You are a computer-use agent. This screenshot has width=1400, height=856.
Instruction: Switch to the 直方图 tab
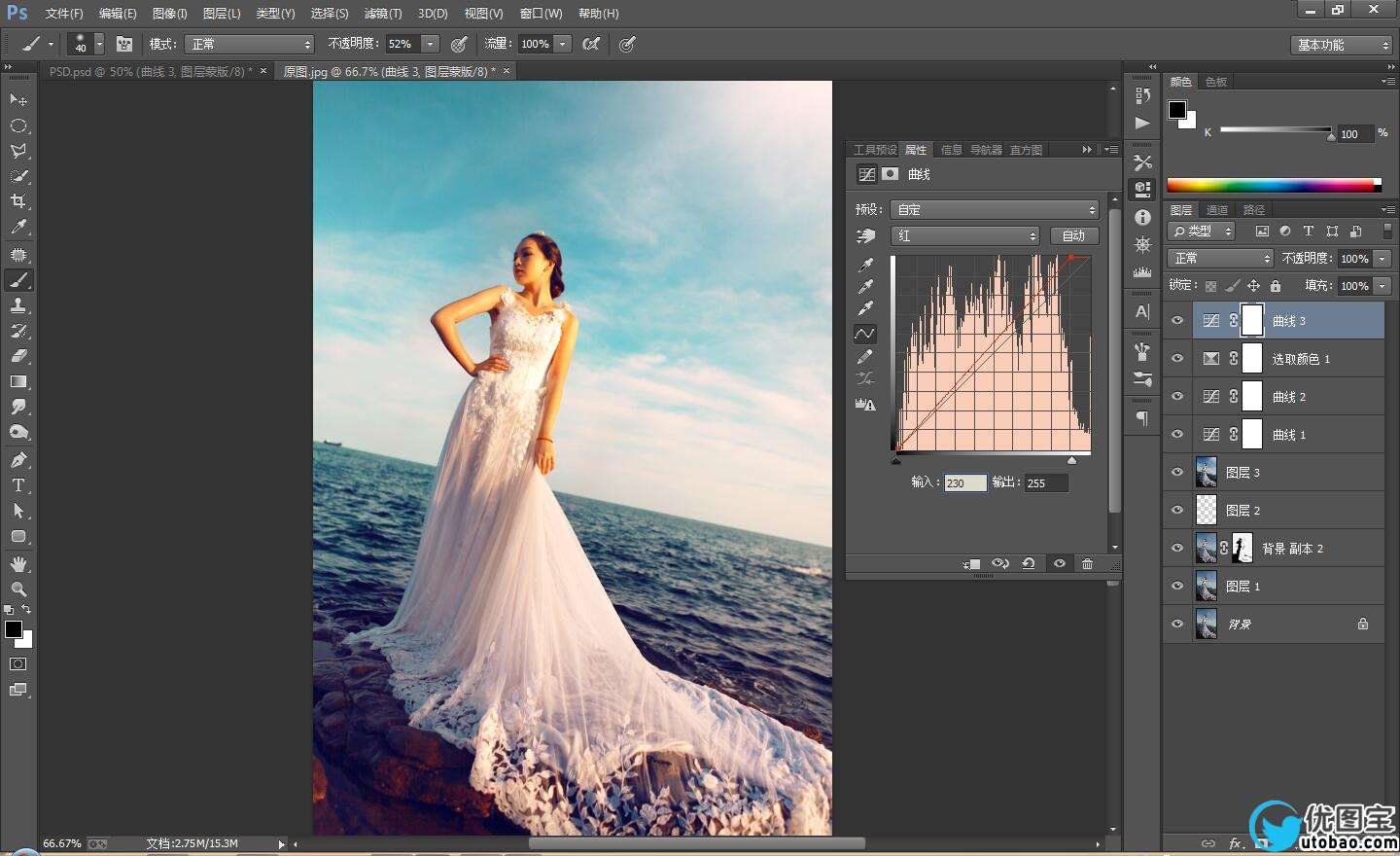coord(1026,150)
